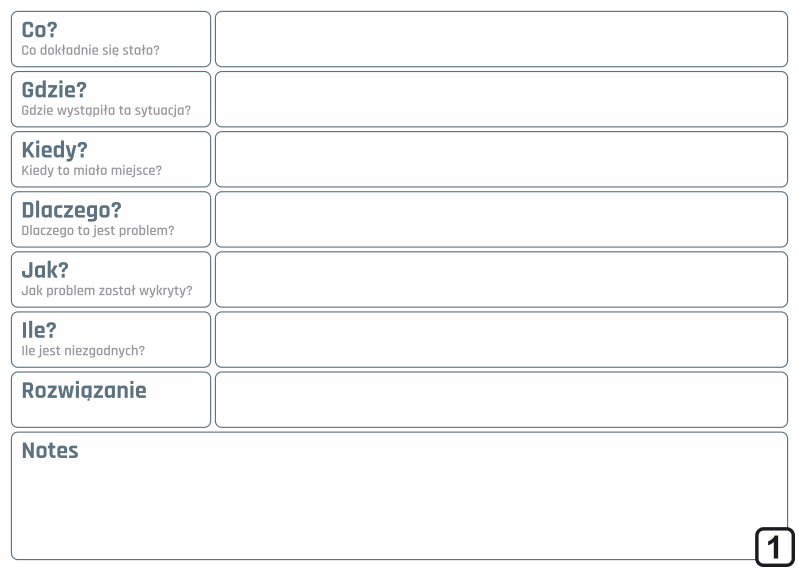
Task: Select the Kiedy? label box
Action: 111,159
